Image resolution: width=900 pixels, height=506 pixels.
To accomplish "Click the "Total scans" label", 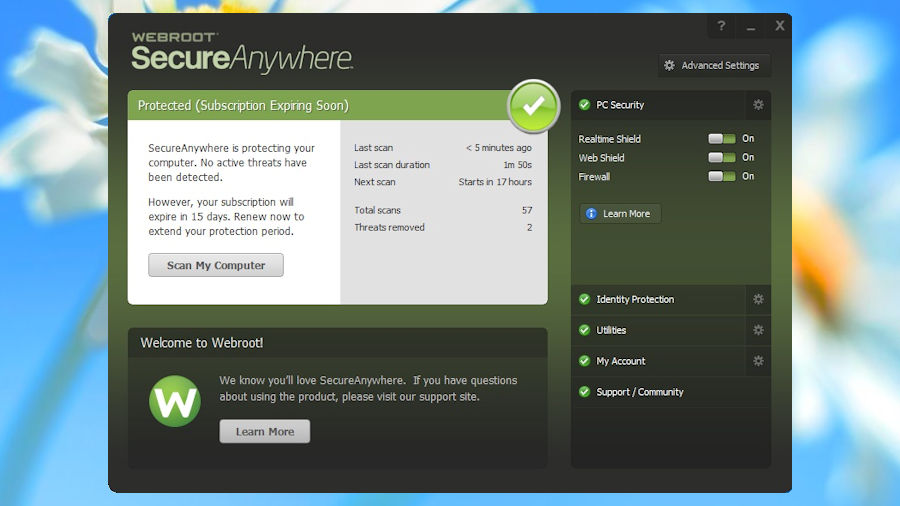I will click(x=377, y=211).
